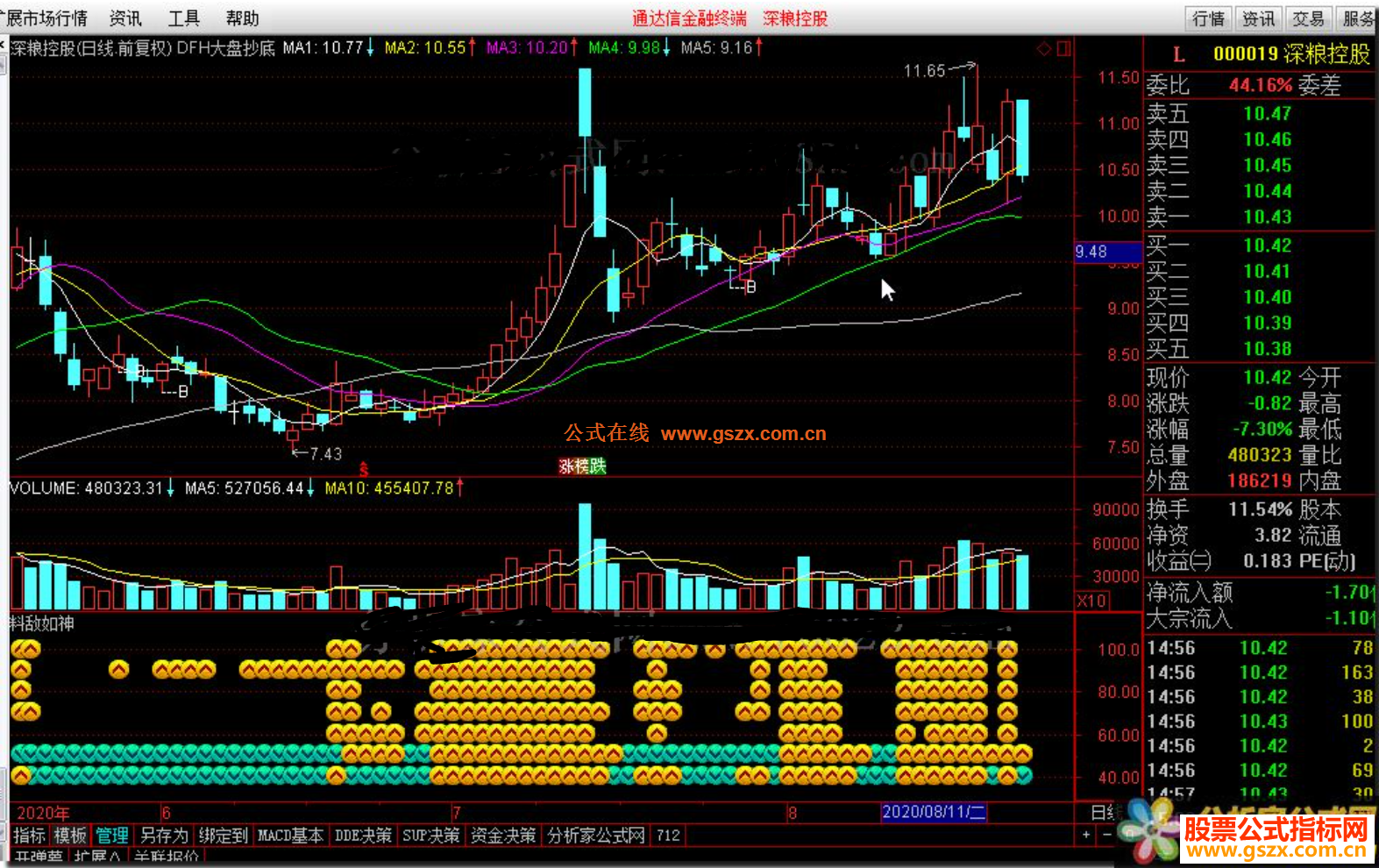The height and width of the screenshot is (868, 1379).
Task: Click the 大宗流入 -1.10 row
Action: [1261, 618]
